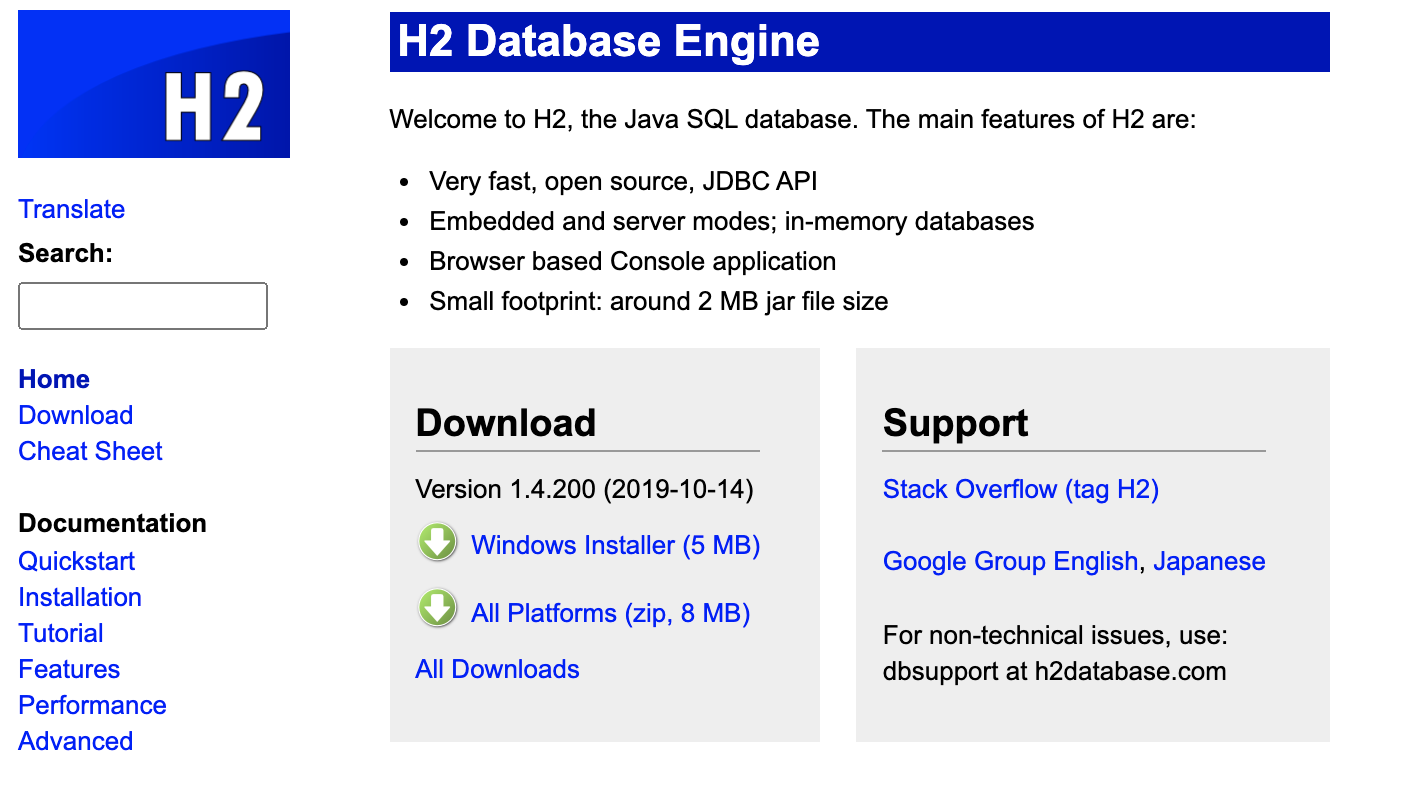This screenshot has width=1410, height=792.
Task: Open the Japanese Google Group link
Action: (1210, 561)
